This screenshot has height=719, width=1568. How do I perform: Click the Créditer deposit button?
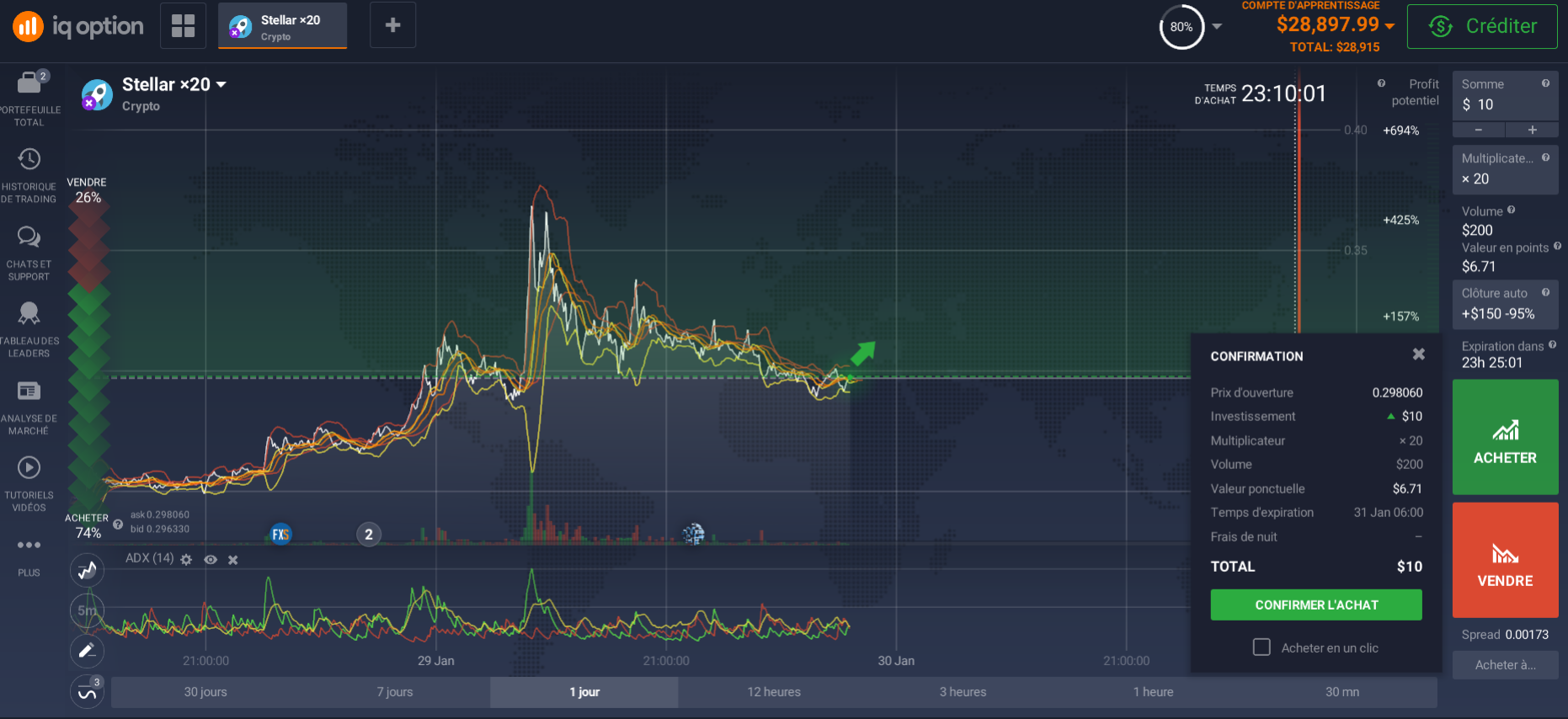coord(1482,26)
